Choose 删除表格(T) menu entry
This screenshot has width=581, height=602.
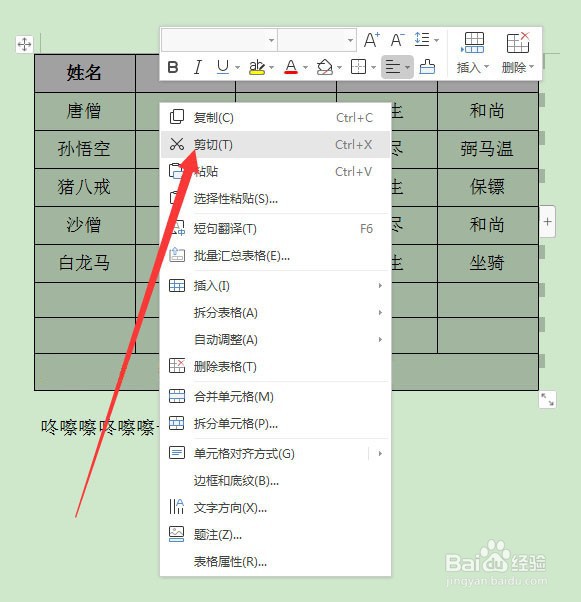[275, 366]
